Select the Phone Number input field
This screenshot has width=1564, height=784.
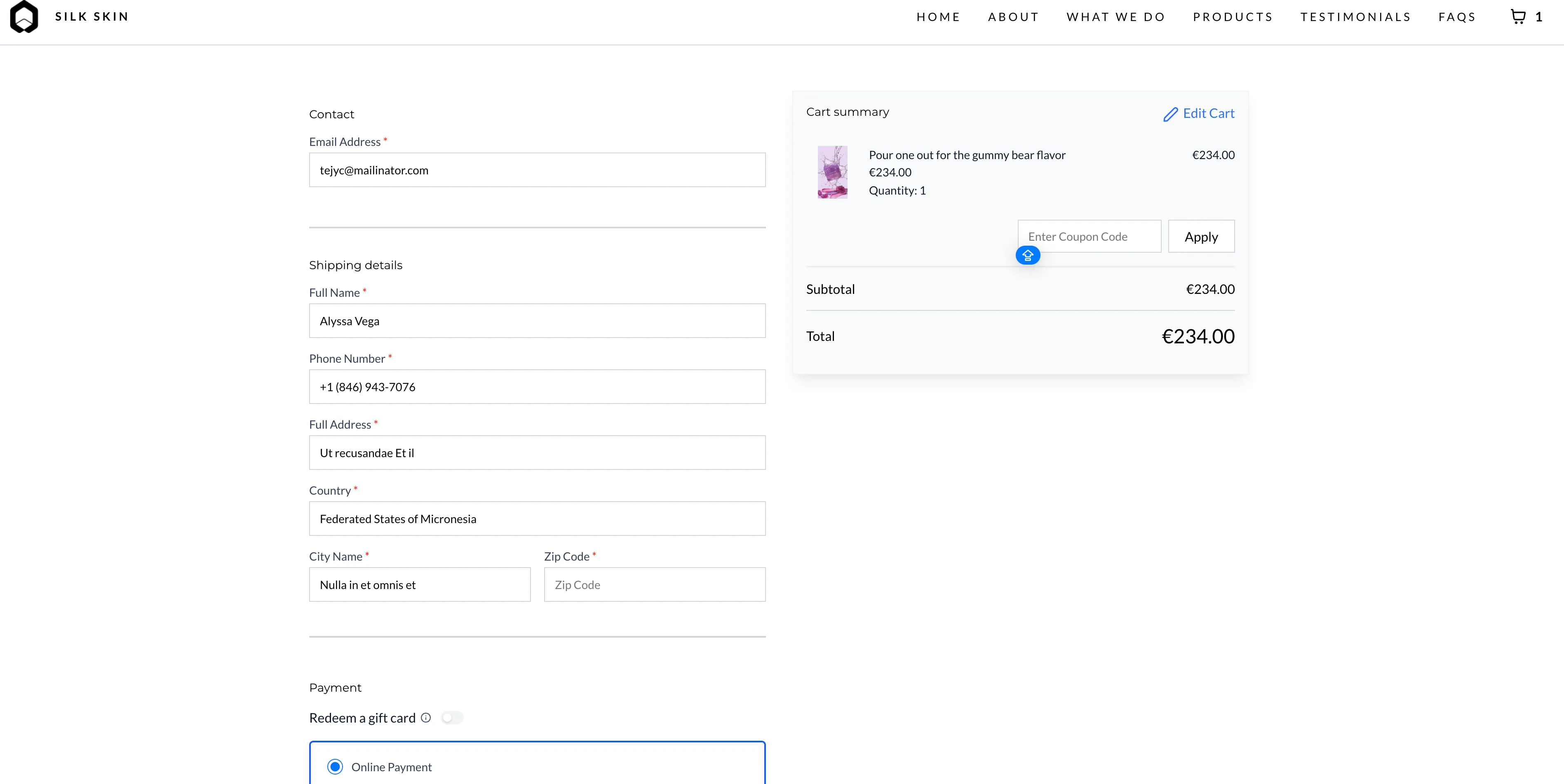click(x=537, y=387)
